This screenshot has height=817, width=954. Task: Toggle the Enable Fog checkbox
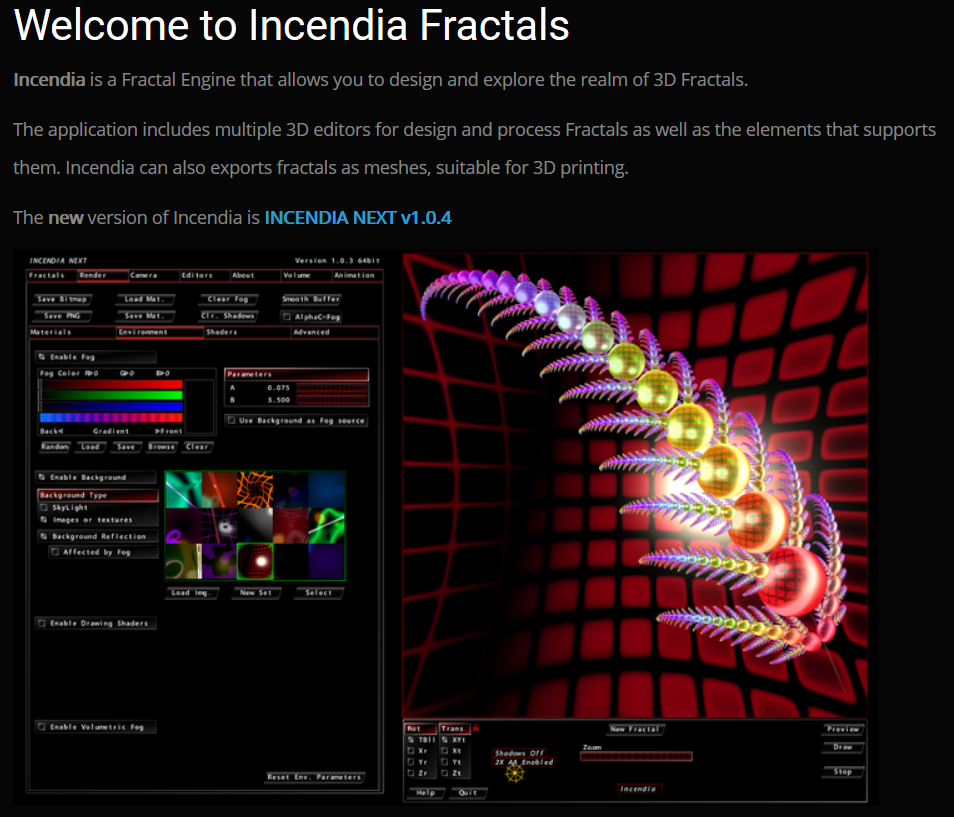point(42,357)
